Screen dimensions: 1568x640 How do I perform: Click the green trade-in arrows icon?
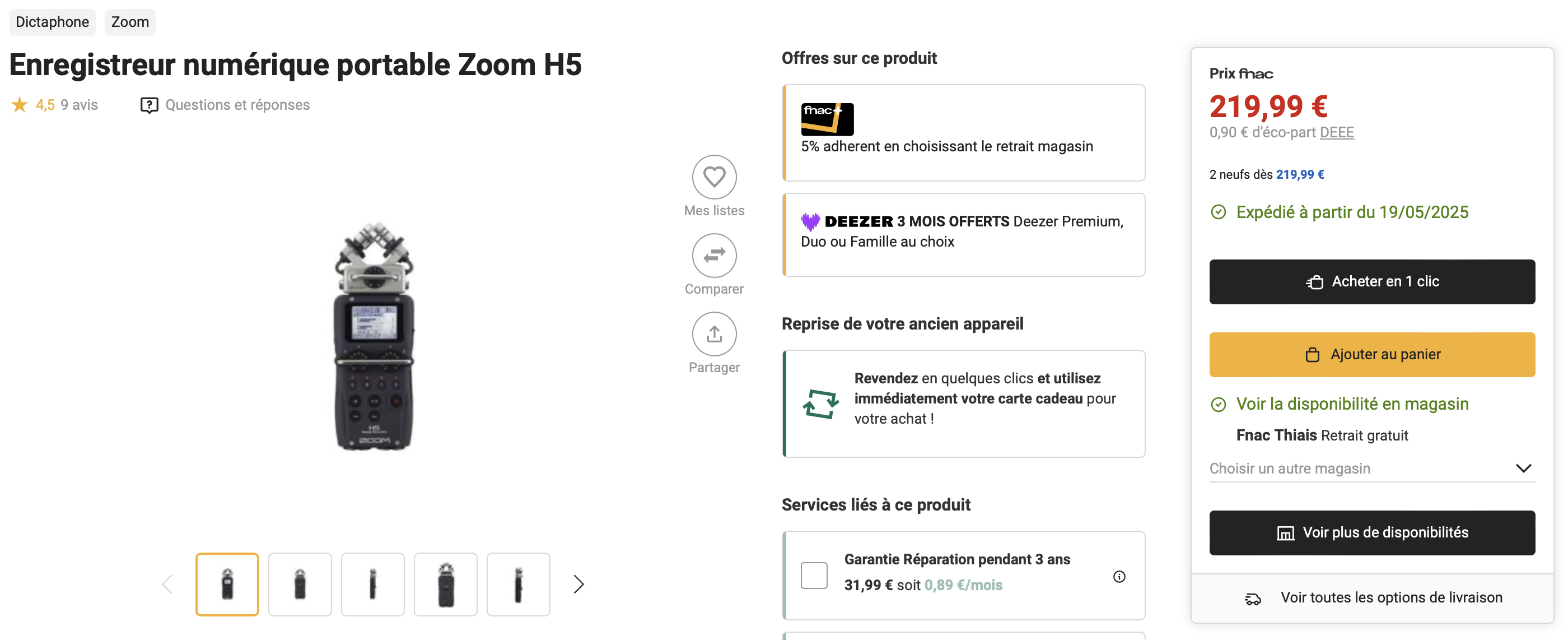point(820,404)
